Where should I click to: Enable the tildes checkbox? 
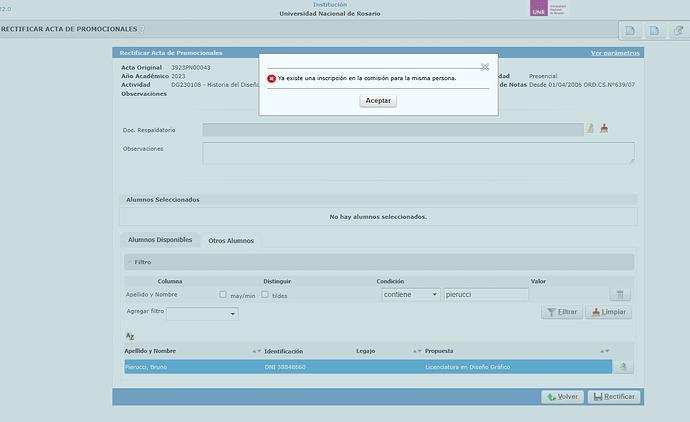[265, 294]
